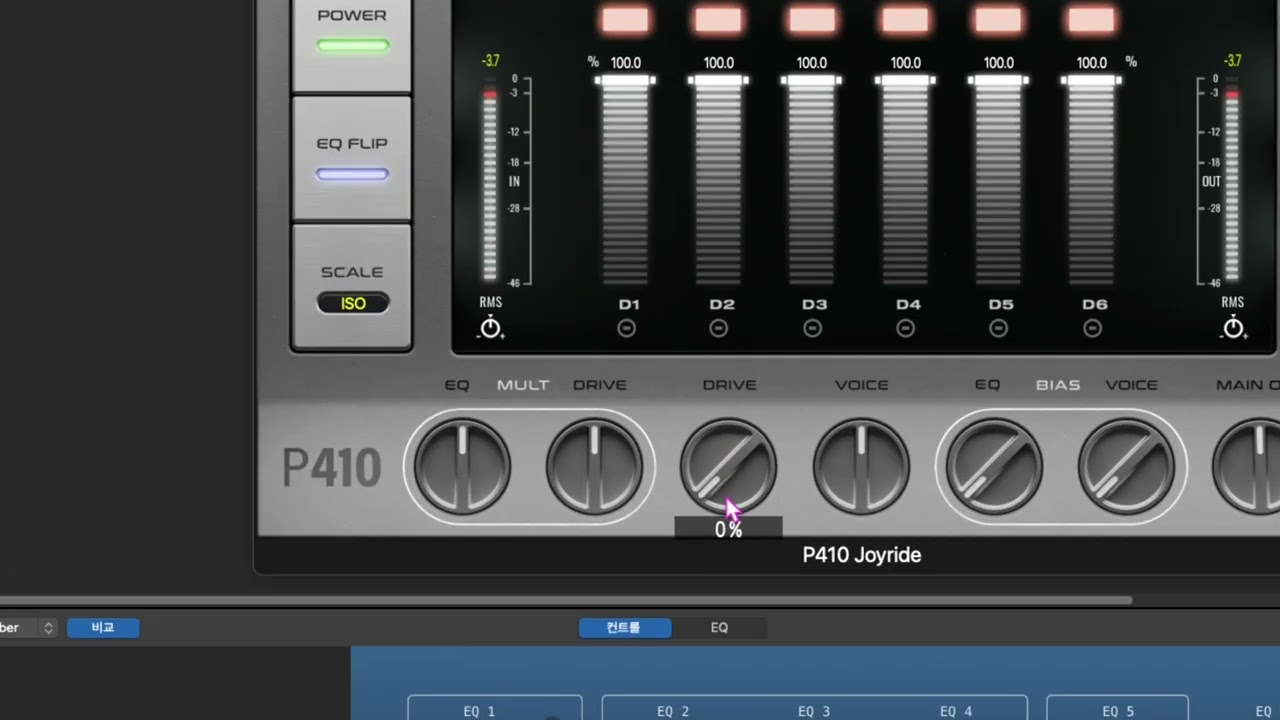Click the EQ 4 label
Screen dimensions: 1280x720
click(955, 711)
